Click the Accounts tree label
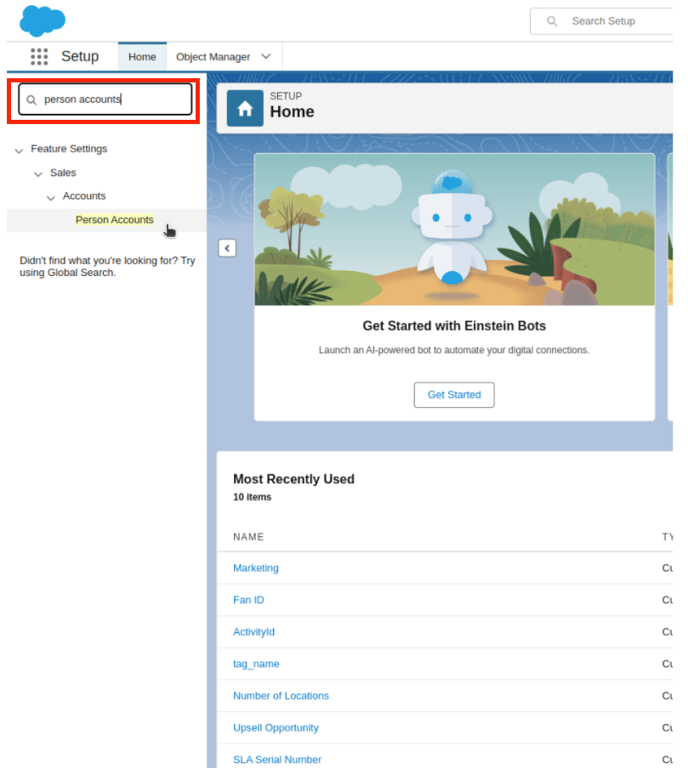Screen dimensions: 688x768 [x=84, y=196]
